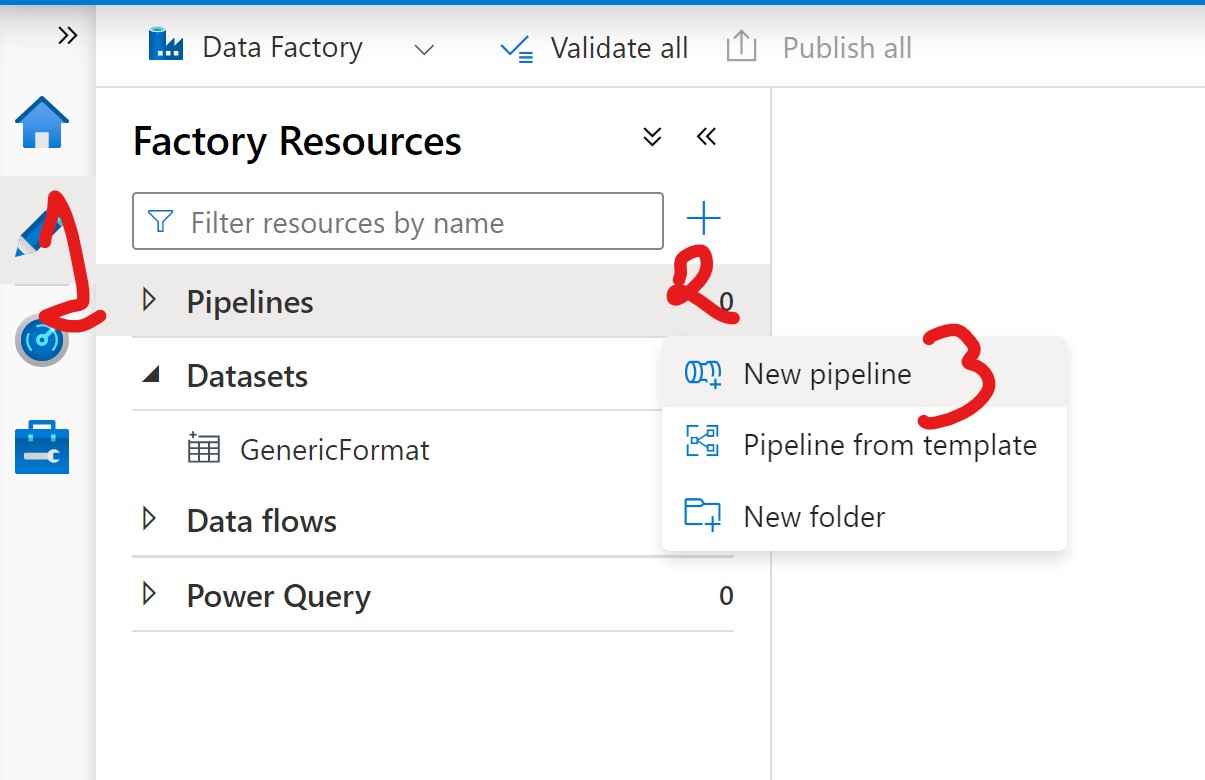
Task: Select Pipeline from template option
Action: (889, 444)
